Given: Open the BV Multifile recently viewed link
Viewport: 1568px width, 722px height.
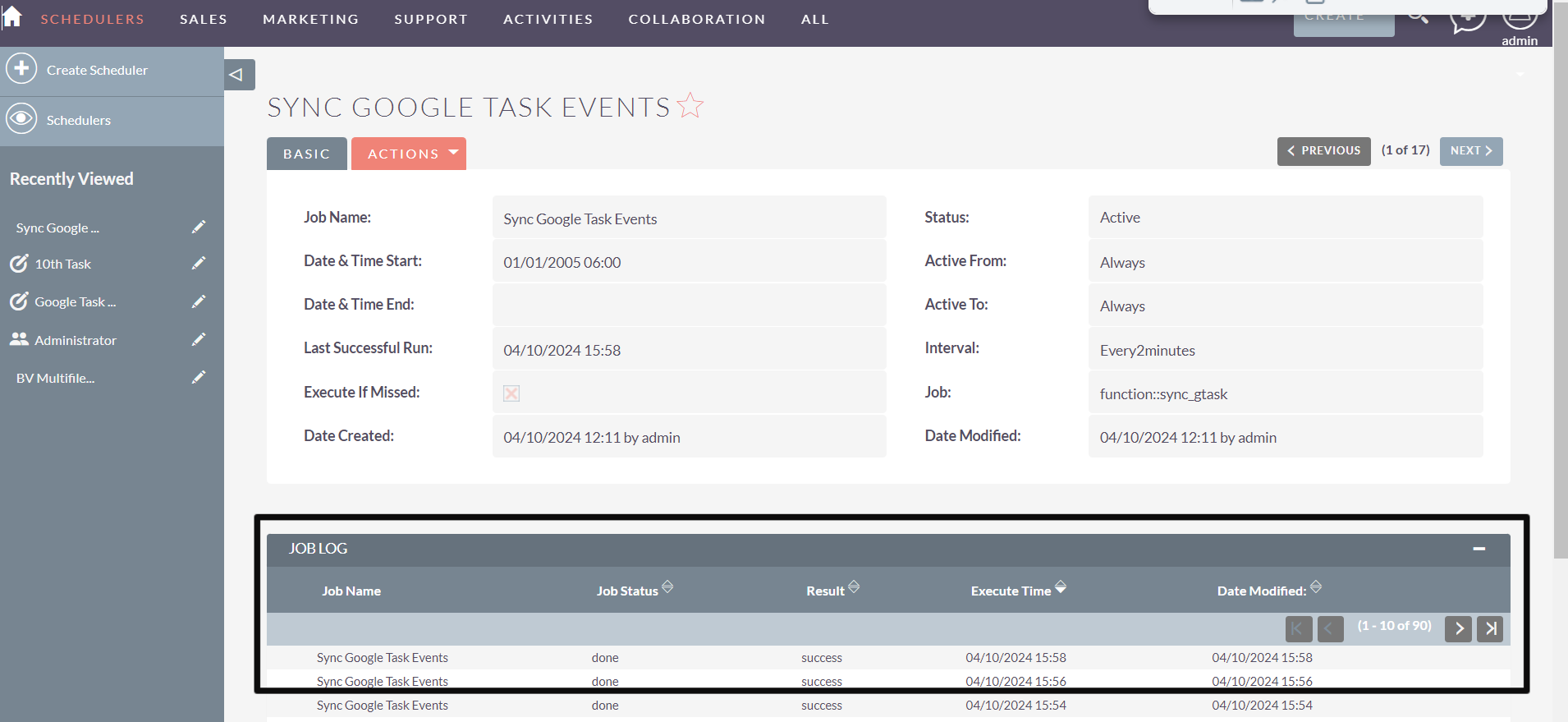Looking at the screenshot, I should [55, 379].
